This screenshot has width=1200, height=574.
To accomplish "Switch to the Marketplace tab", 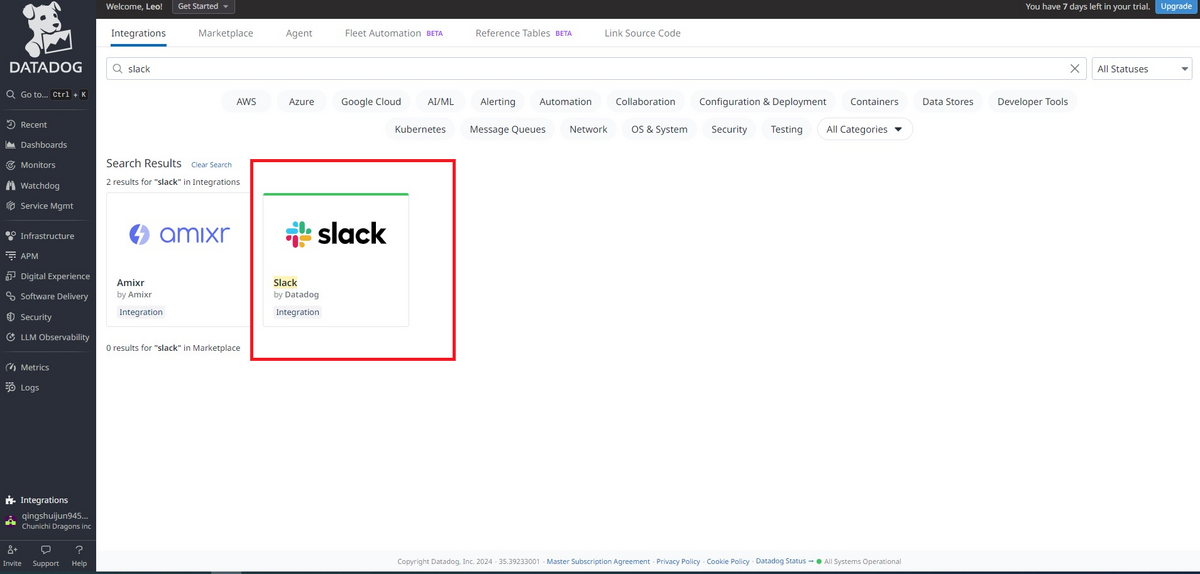I will tap(226, 33).
